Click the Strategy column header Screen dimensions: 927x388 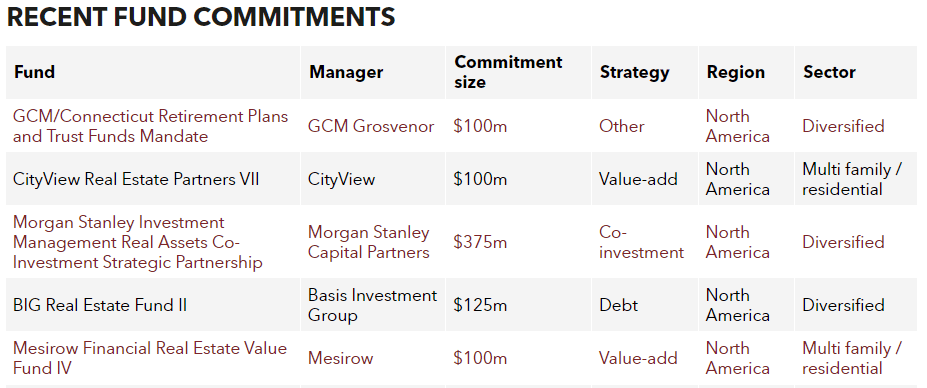pyautogui.click(x=634, y=72)
